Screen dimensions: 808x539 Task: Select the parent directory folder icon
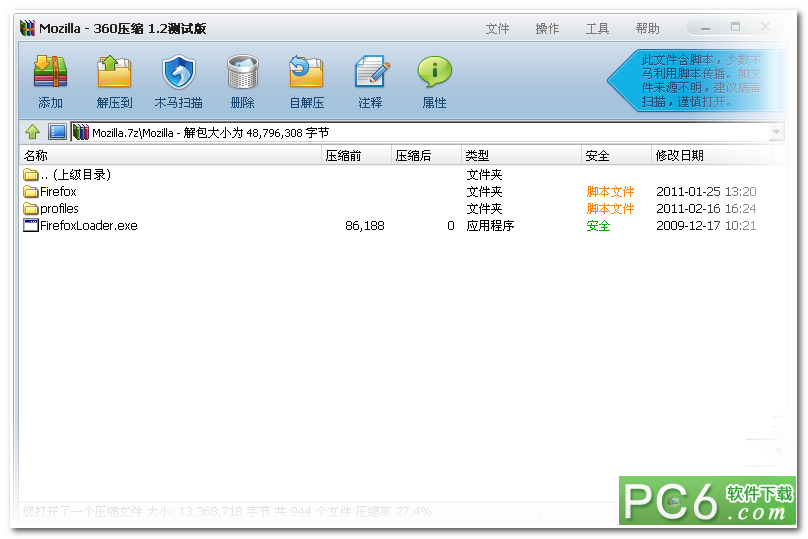click(31, 175)
